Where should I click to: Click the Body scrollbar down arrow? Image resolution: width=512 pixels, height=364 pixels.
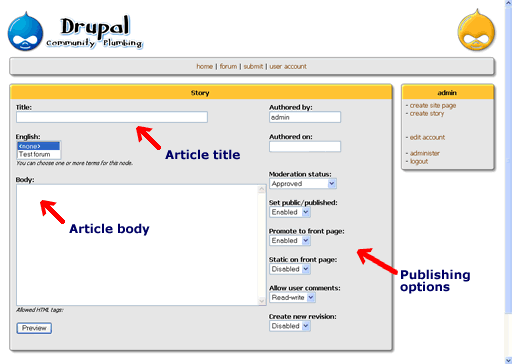point(262,301)
